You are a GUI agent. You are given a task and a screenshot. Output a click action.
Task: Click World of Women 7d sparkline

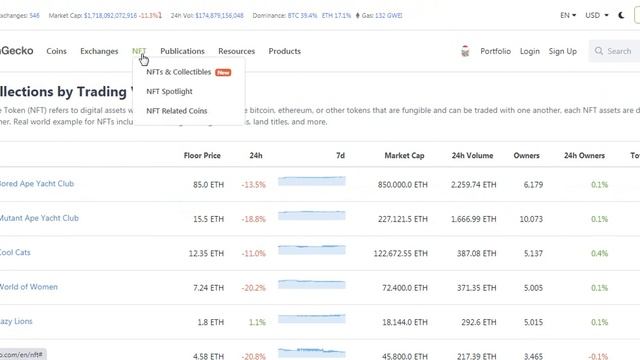click(312, 284)
